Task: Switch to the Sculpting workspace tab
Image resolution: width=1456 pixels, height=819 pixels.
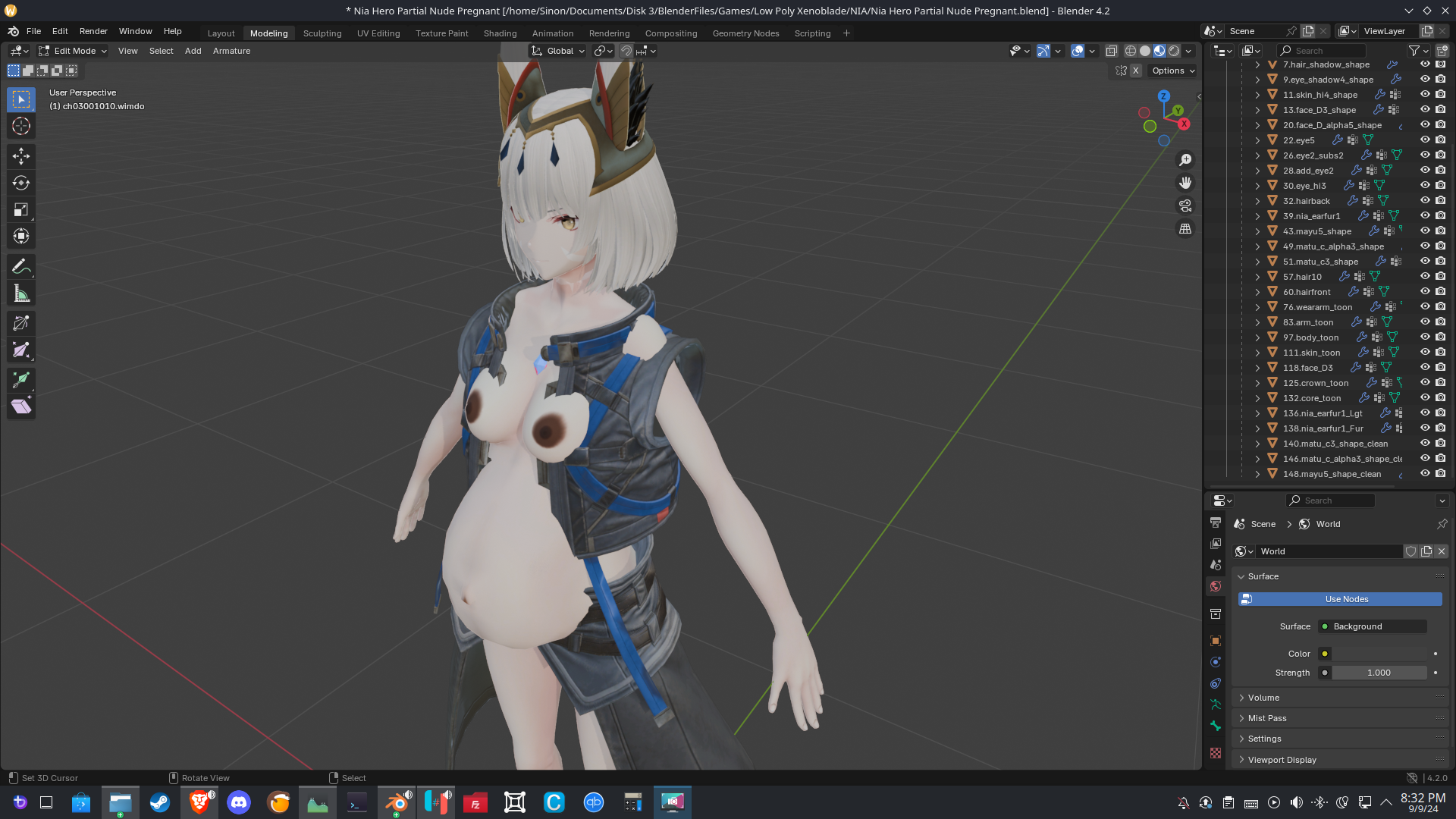Action: pos(322,33)
